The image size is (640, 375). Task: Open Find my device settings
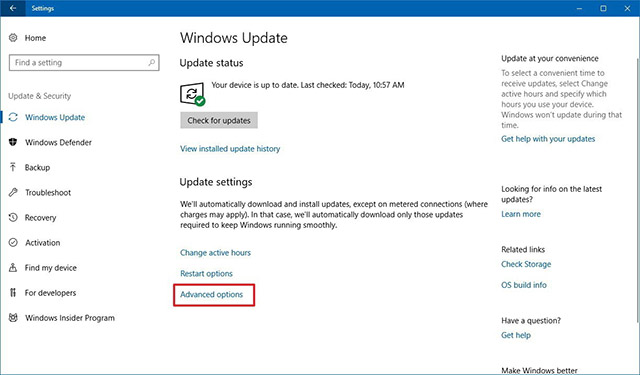tap(50, 268)
